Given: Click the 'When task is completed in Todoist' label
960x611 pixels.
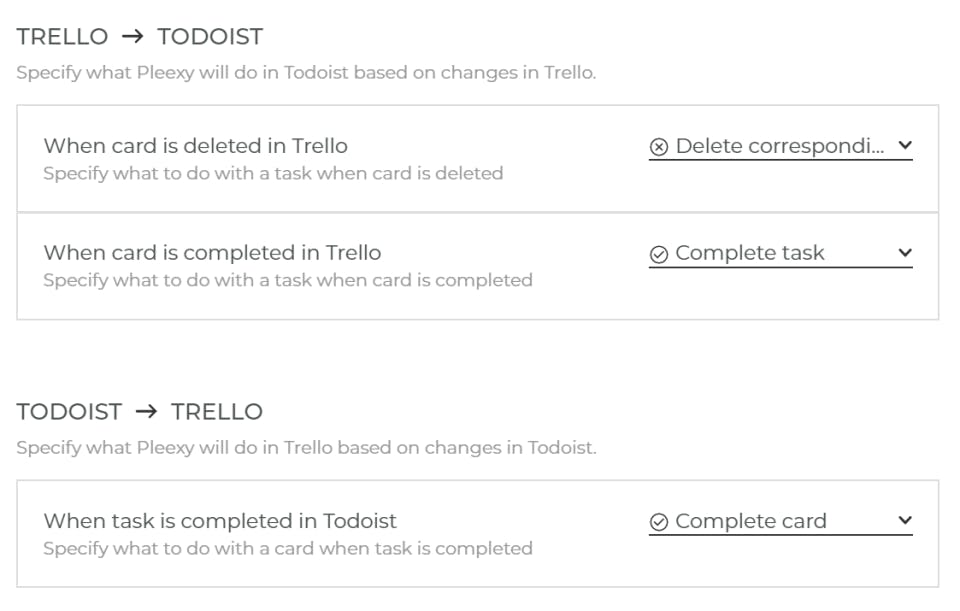Looking at the screenshot, I should point(220,521).
